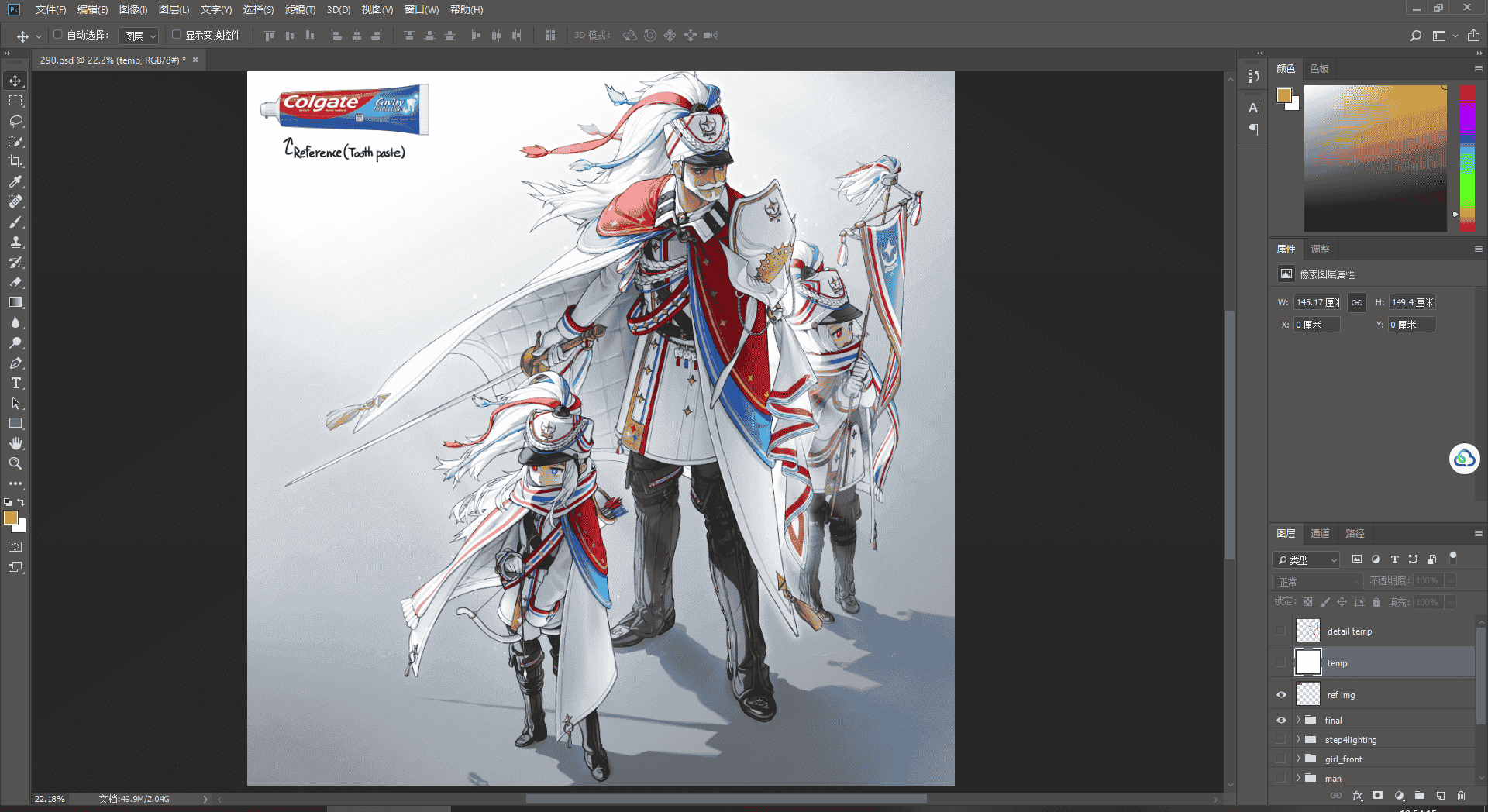Select the Eraser tool
Image resolution: width=1488 pixels, height=812 pixels.
15,282
